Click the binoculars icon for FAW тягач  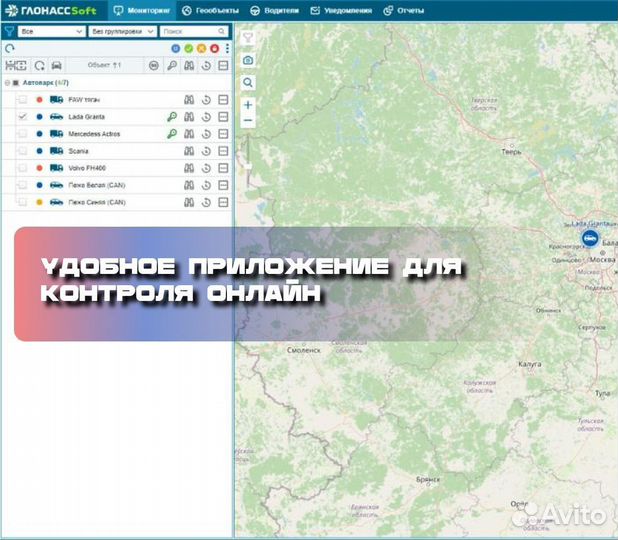[189, 100]
